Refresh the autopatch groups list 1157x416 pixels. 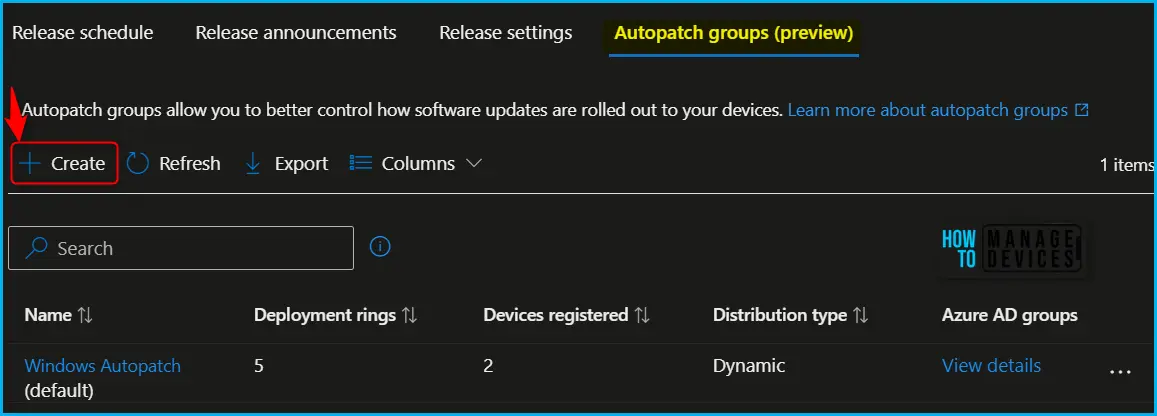pos(173,163)
